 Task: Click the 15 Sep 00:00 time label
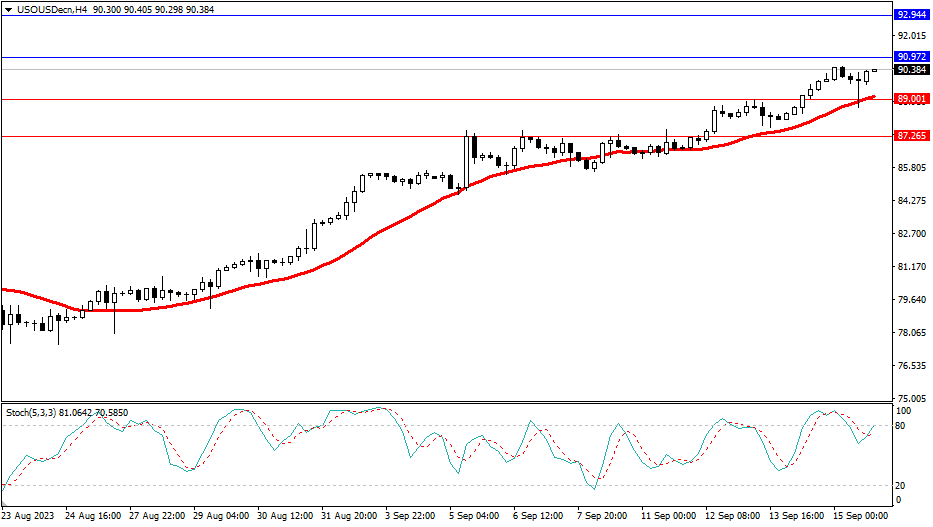pos(860,516)
